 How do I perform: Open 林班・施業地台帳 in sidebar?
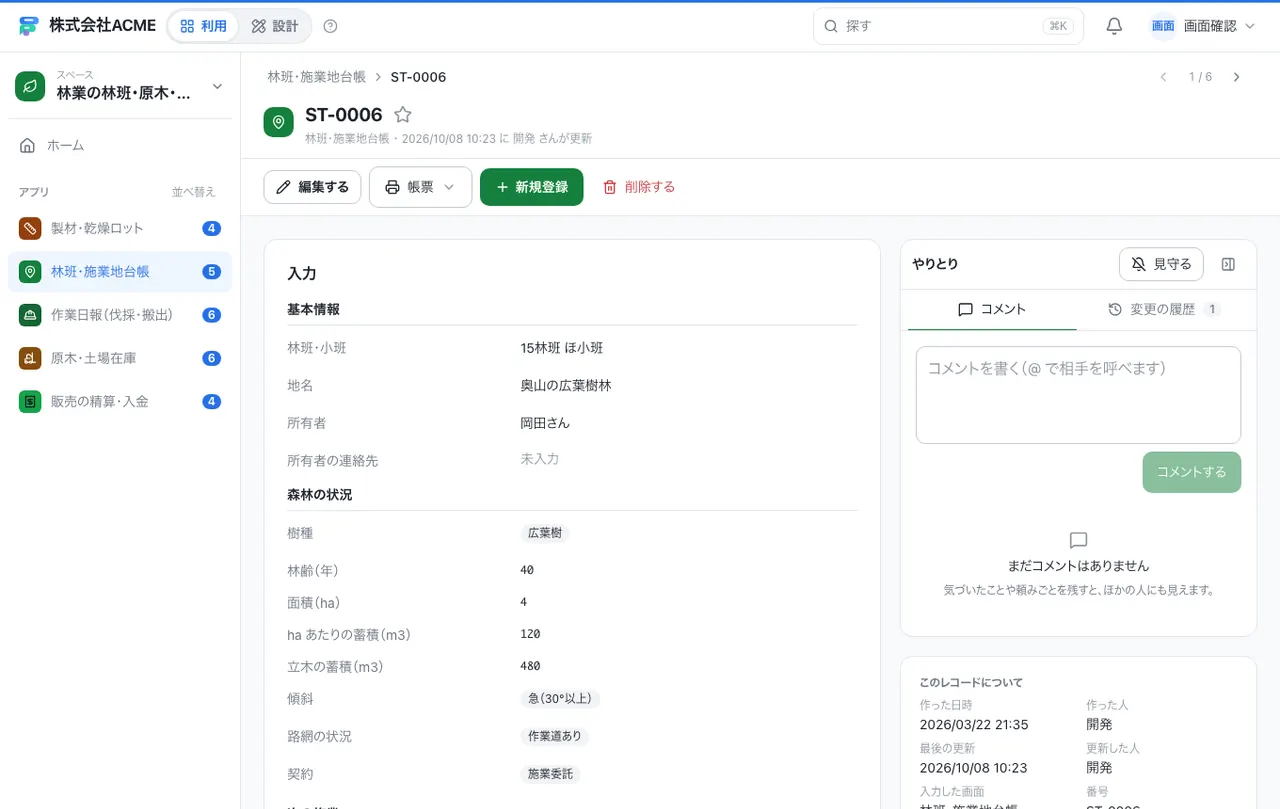point(120,272)
